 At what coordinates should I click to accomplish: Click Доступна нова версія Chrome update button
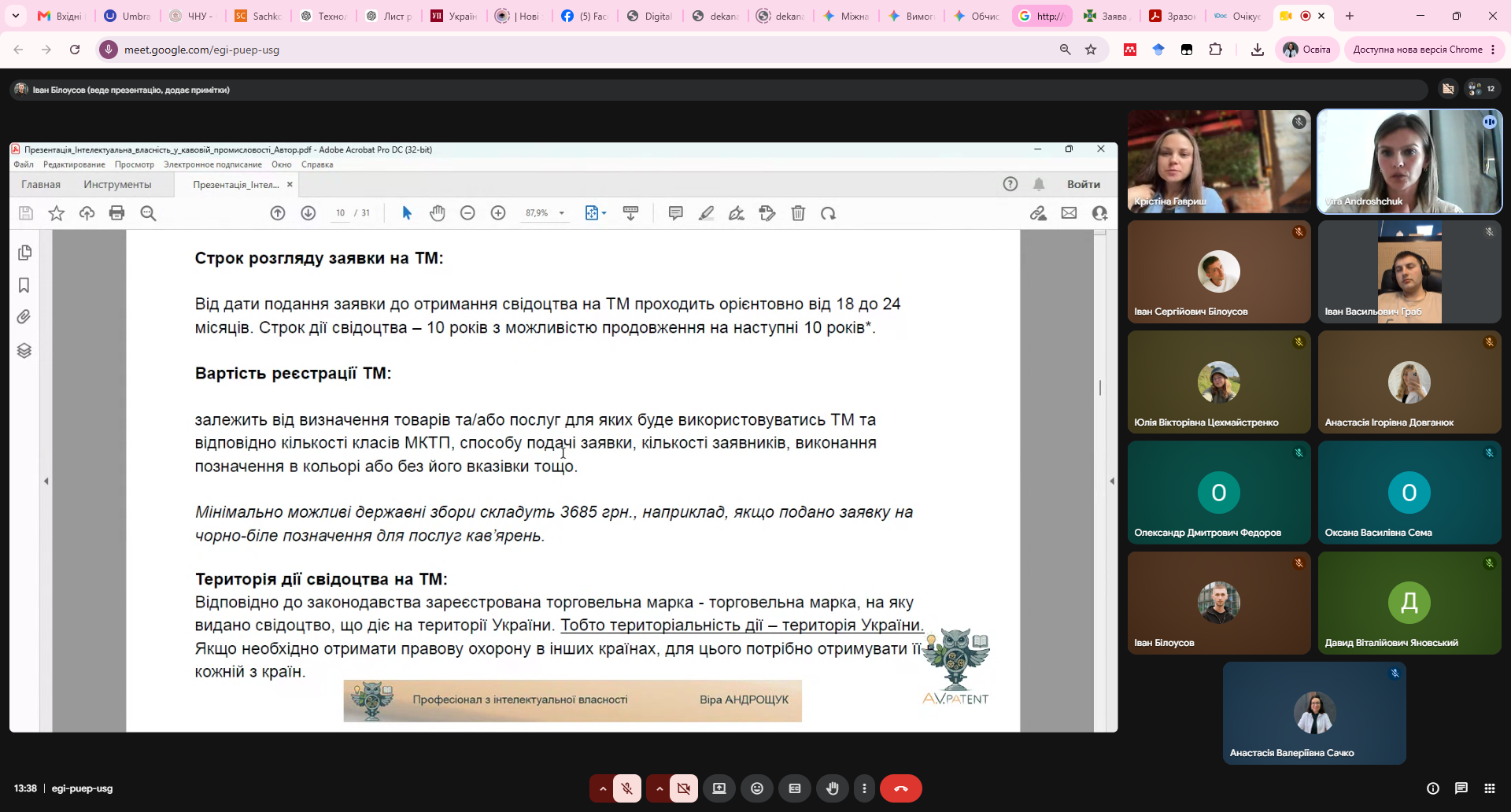(x=1424, y=50)
